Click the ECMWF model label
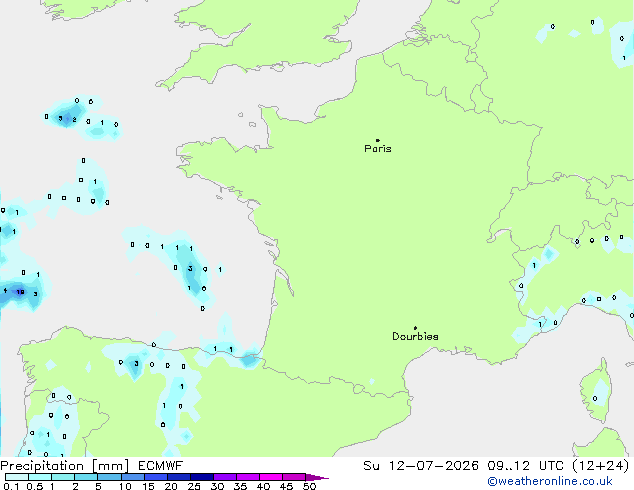 161,466
